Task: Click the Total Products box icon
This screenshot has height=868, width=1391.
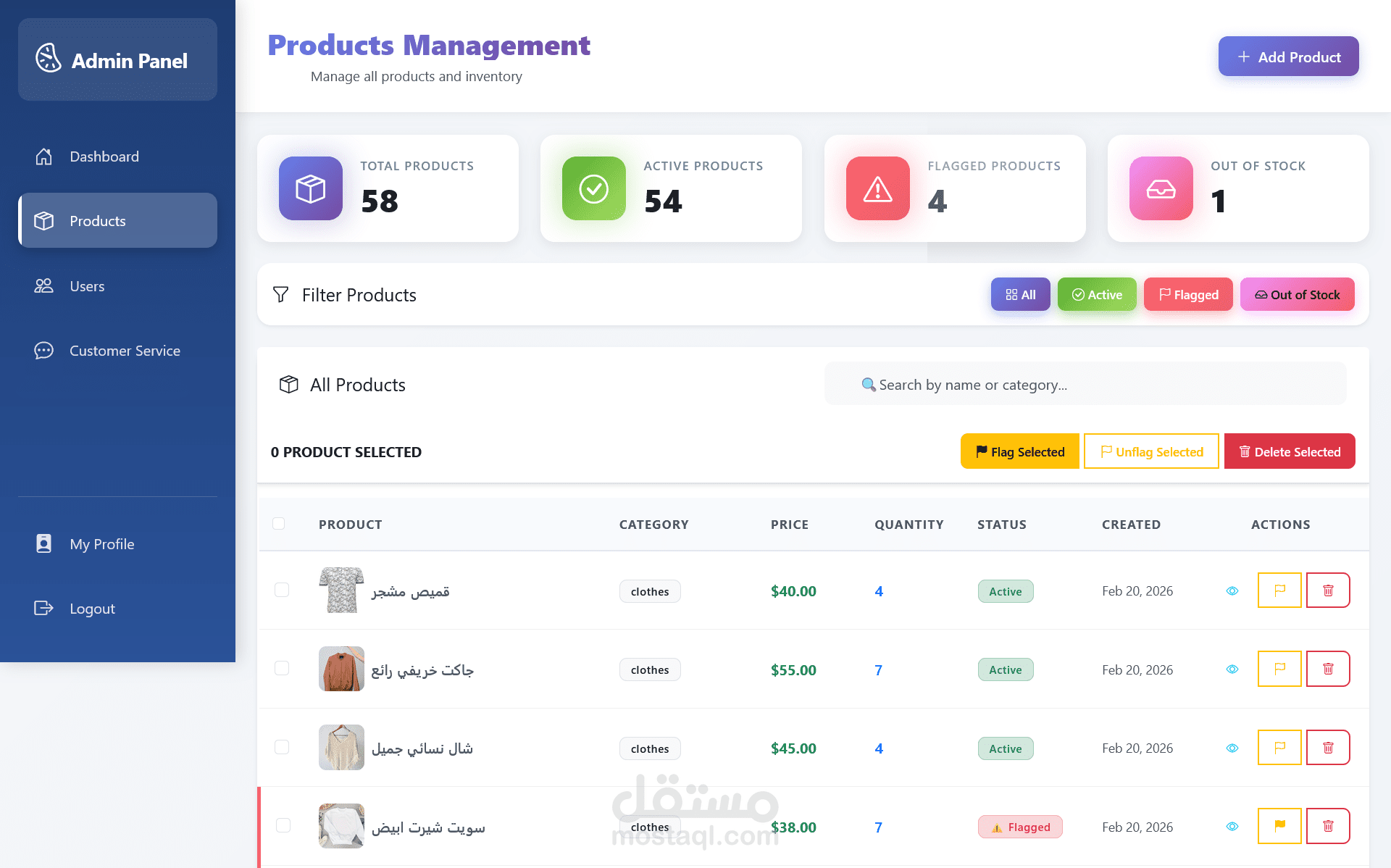Action: coord(310,188)
